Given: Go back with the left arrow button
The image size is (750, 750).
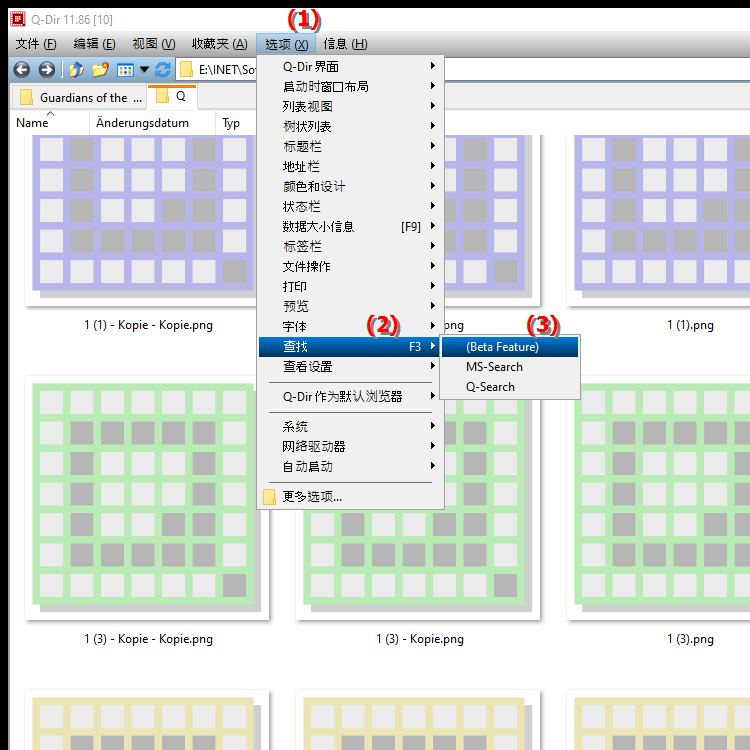Looking at the screenshot, I should coord(22,70).
